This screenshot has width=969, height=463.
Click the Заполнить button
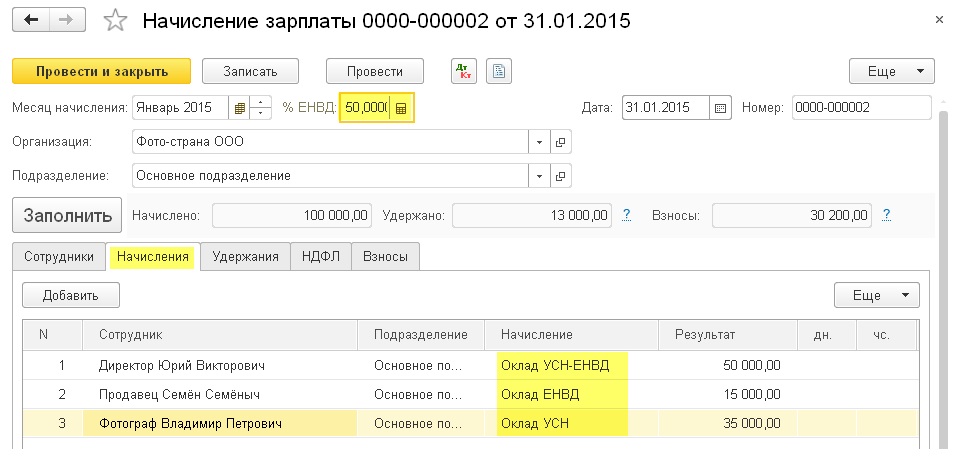point(68,216)
